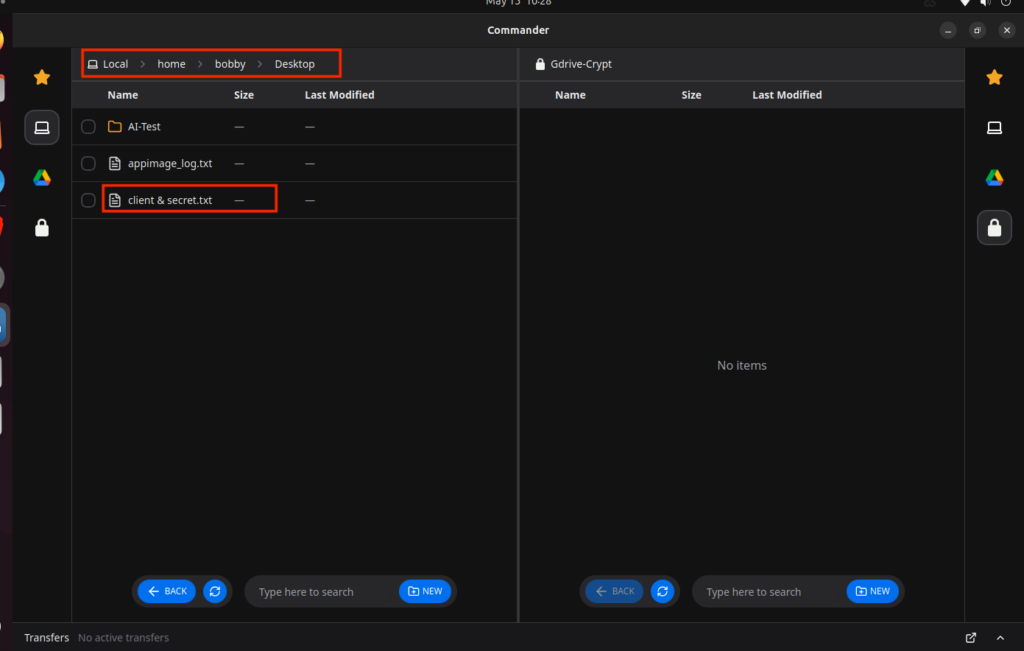Select Local laptop icon in right sidebar
Image resolution: width=1024 pixels, height=651 pixels.
pos(994,127)
